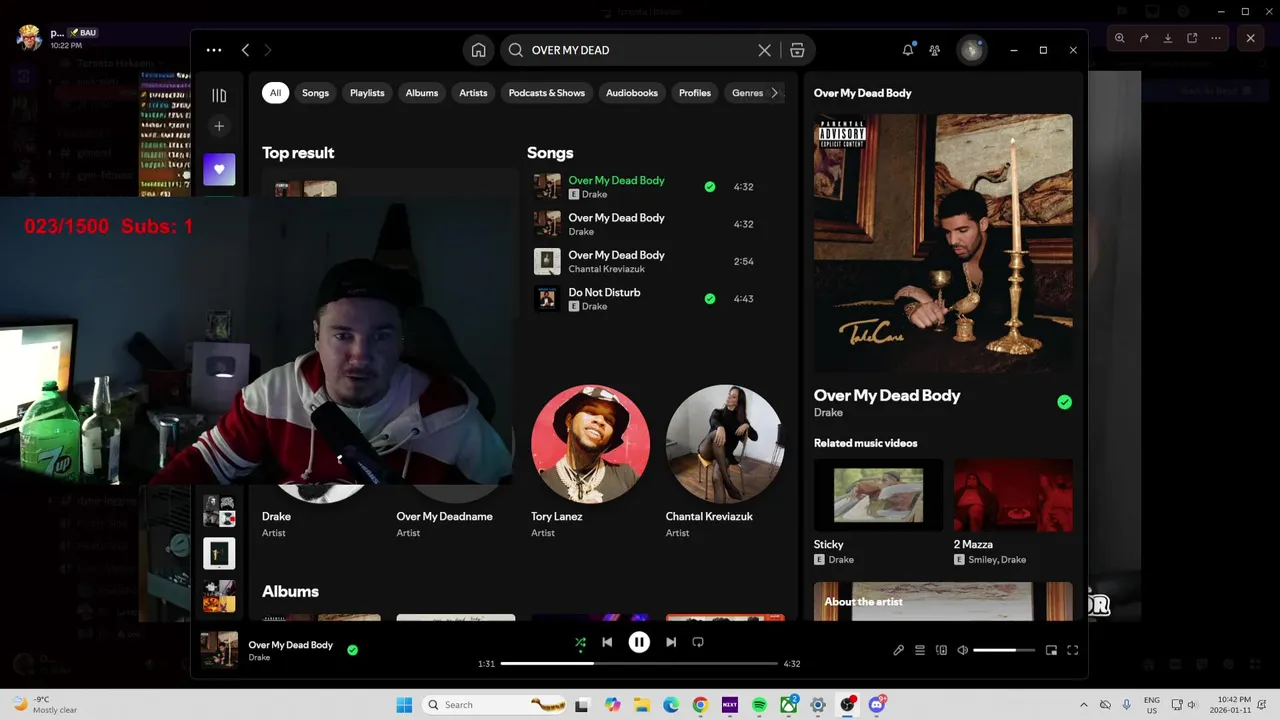Skip to next track
This screenshot has height=720, width=1280.
click(671, 642)
